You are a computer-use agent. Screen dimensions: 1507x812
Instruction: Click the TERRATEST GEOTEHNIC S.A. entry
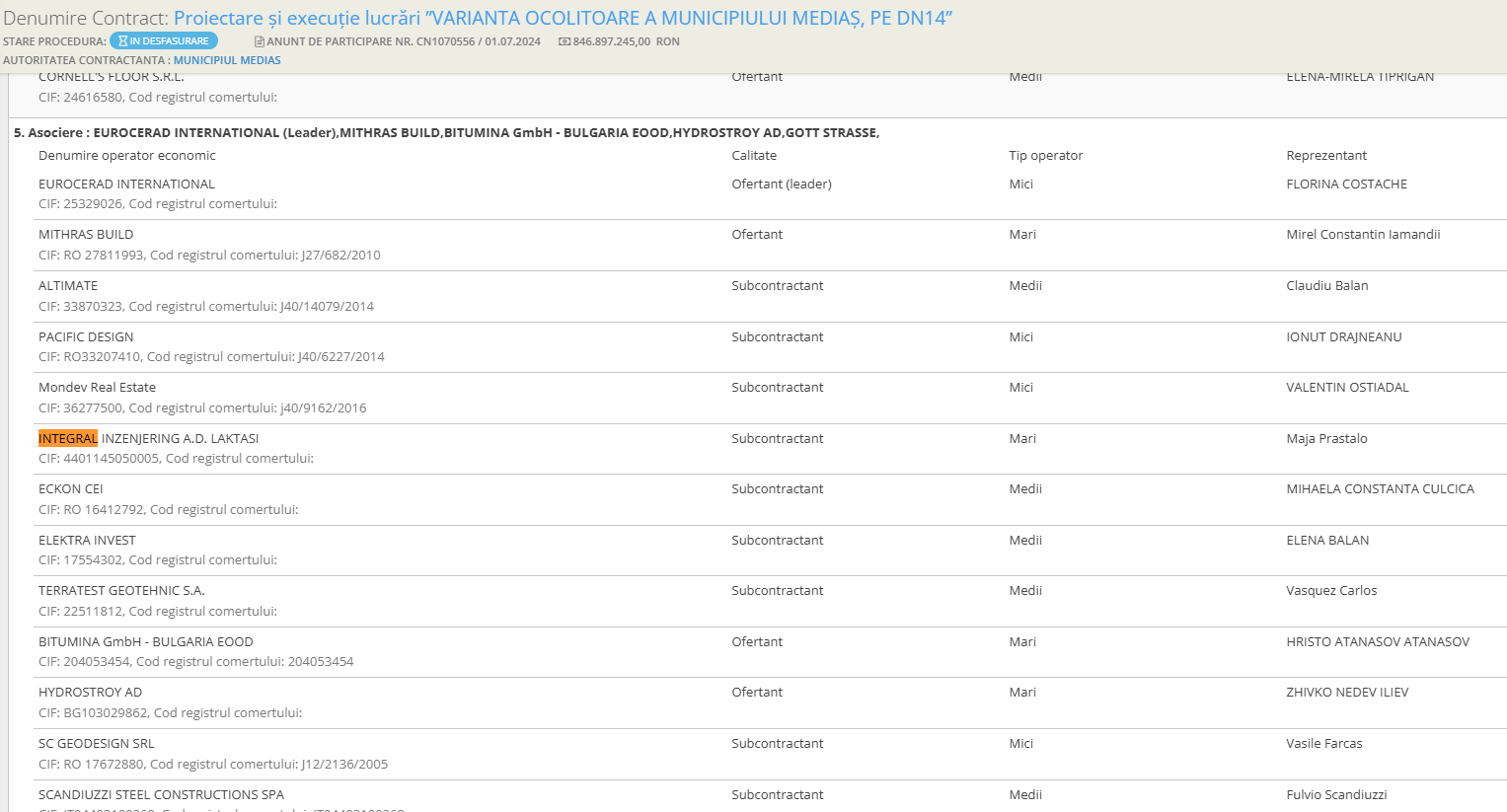121,590
